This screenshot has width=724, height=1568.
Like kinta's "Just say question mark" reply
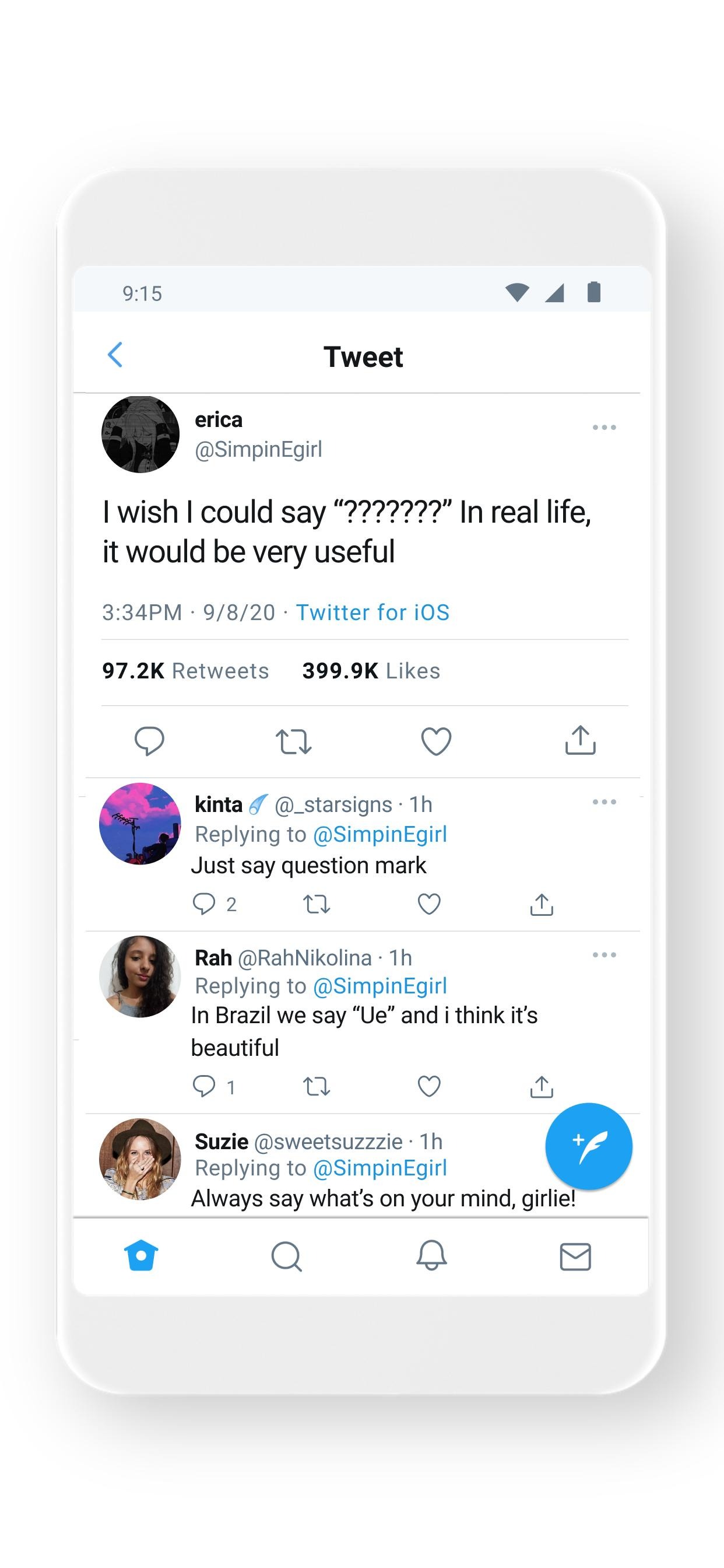tap(429, 904)
